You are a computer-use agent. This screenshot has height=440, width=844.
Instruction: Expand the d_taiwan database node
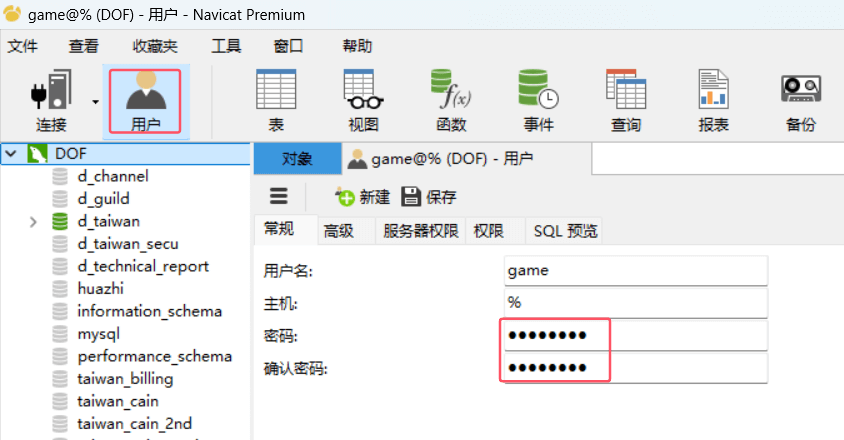pos(34,221)
